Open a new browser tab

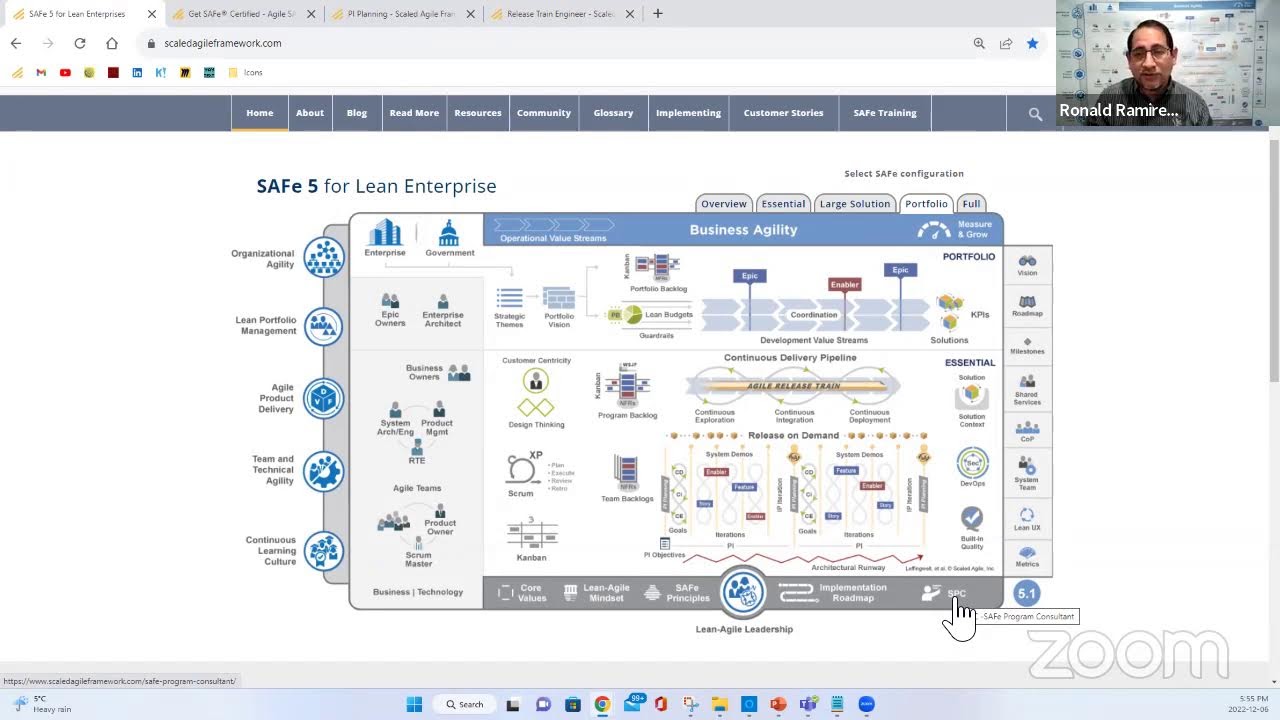click(657, 14)
